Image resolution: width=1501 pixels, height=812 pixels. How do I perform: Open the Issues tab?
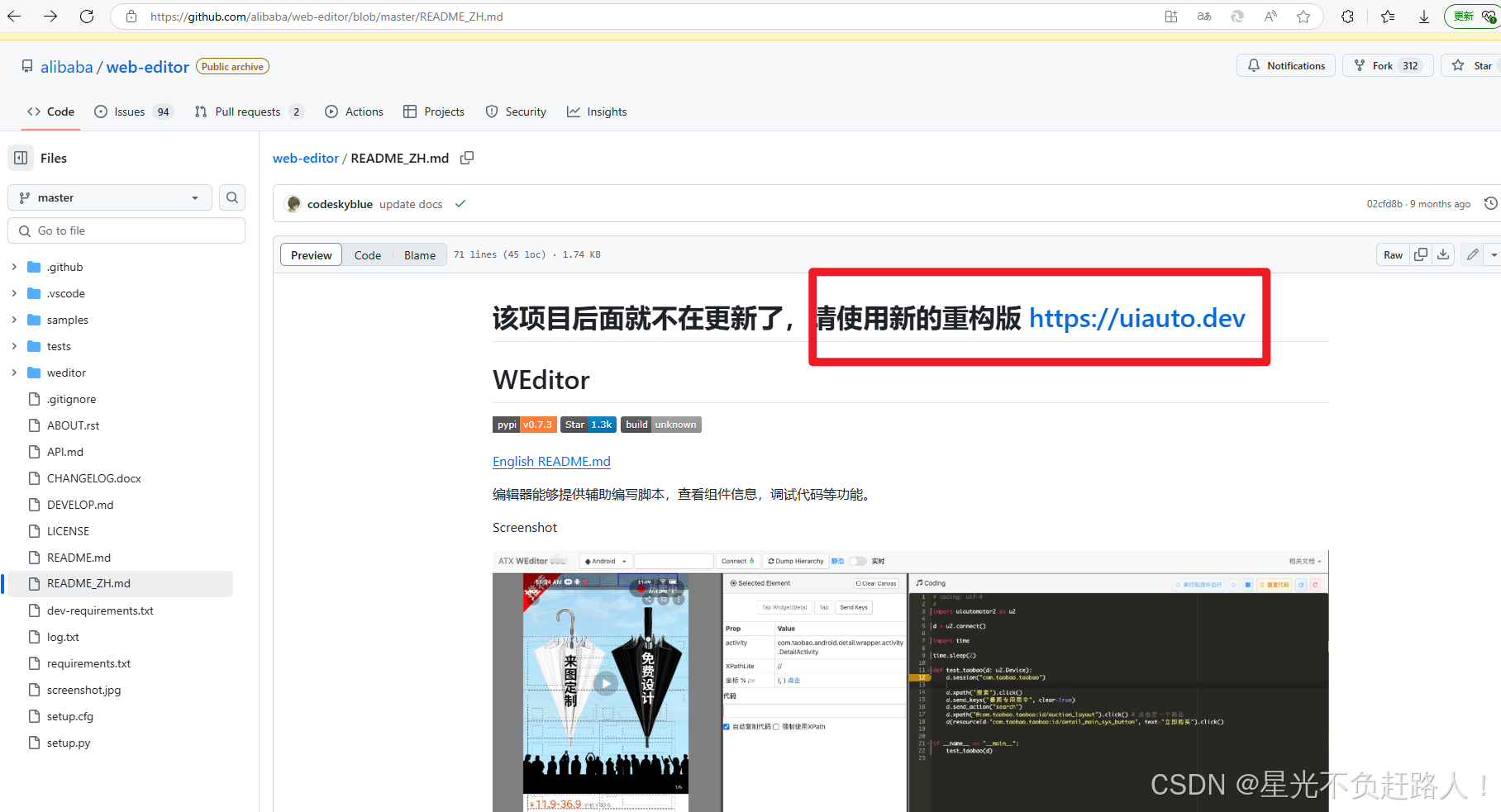[129, 112]
